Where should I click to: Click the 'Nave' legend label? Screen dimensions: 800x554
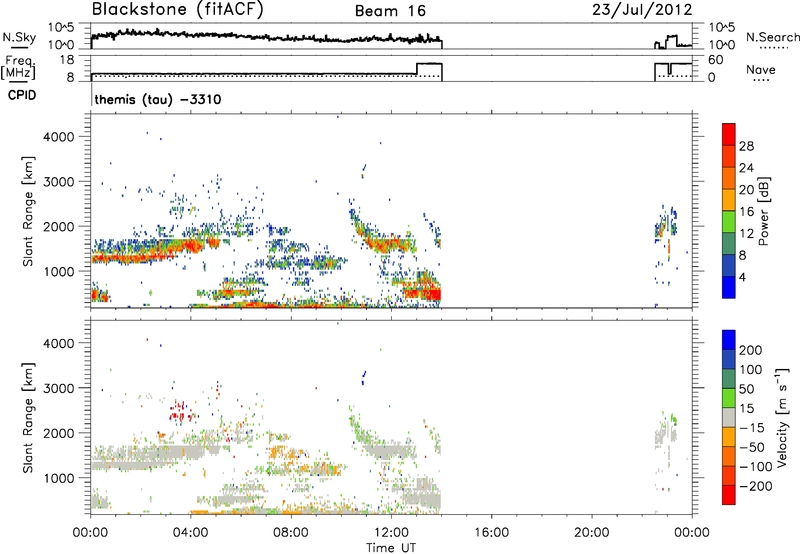pos(760,70)
